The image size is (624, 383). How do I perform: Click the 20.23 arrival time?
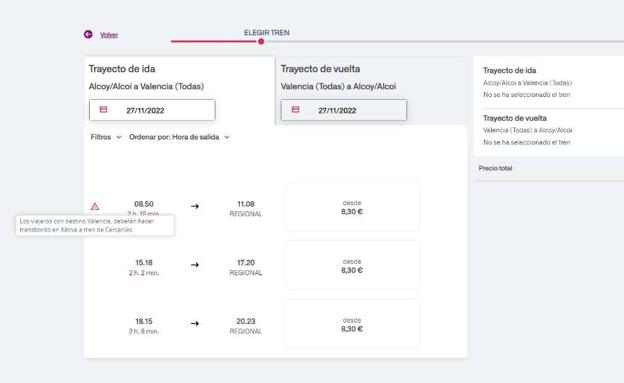pos(246,321)
